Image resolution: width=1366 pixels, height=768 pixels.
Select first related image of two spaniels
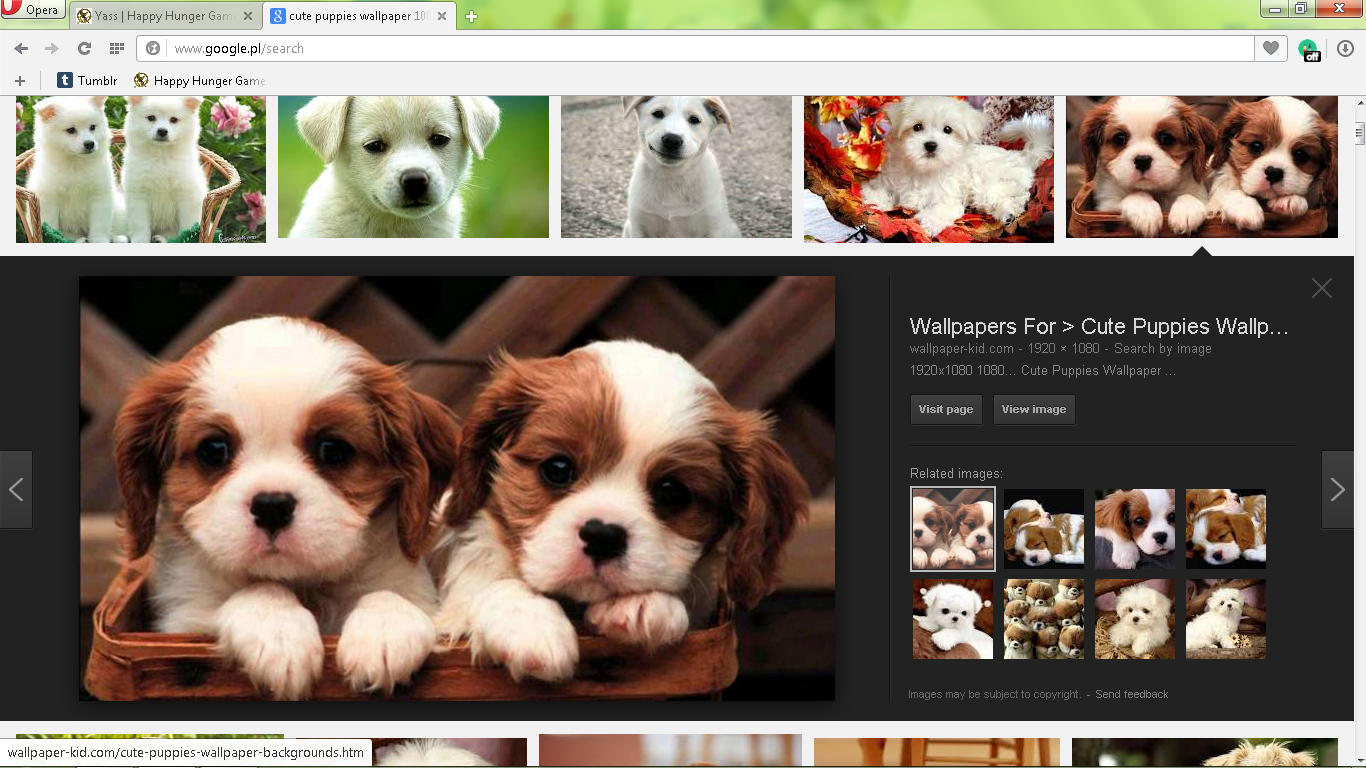953,528
